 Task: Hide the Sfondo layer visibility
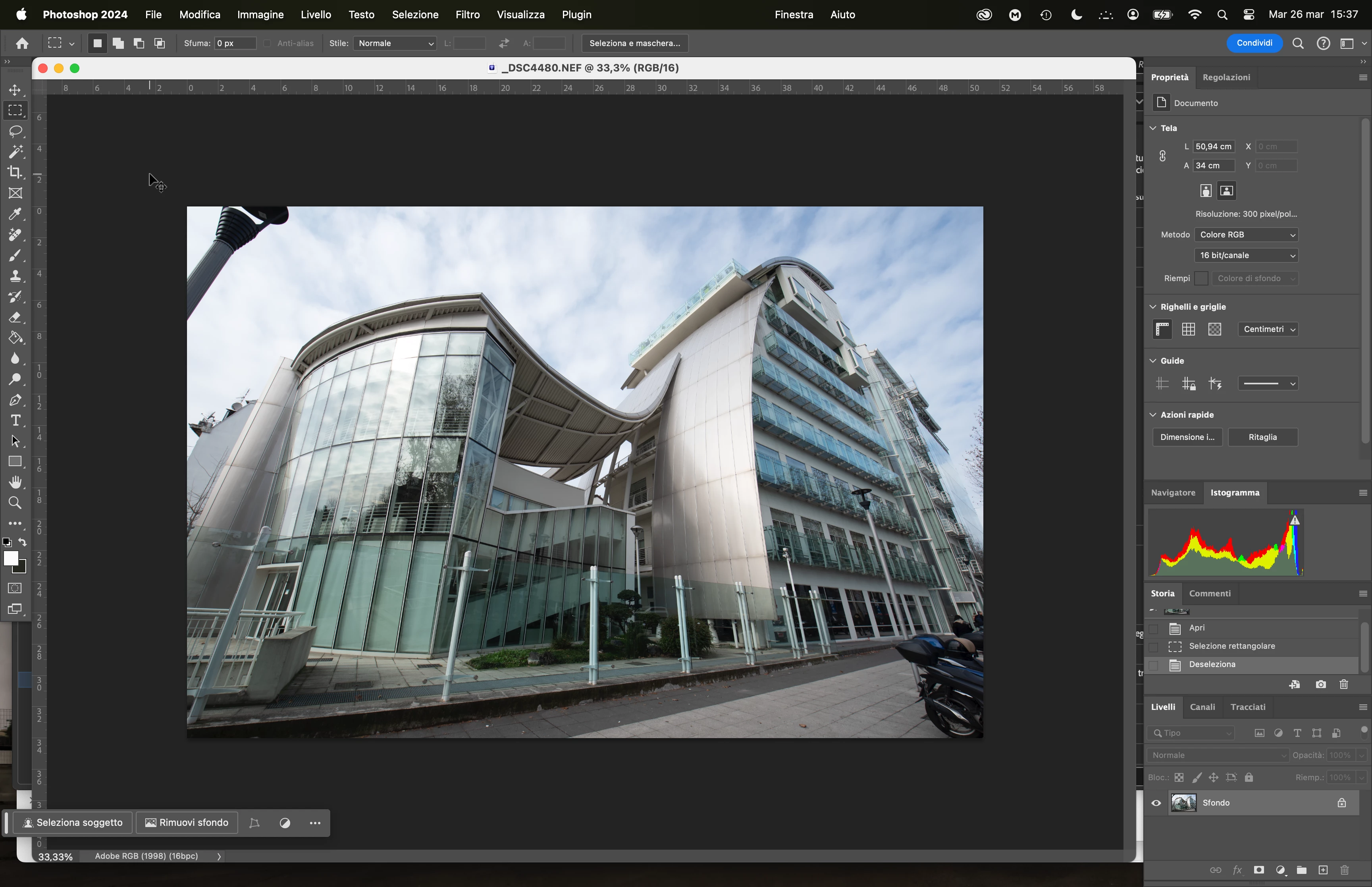coord(1156,803)
